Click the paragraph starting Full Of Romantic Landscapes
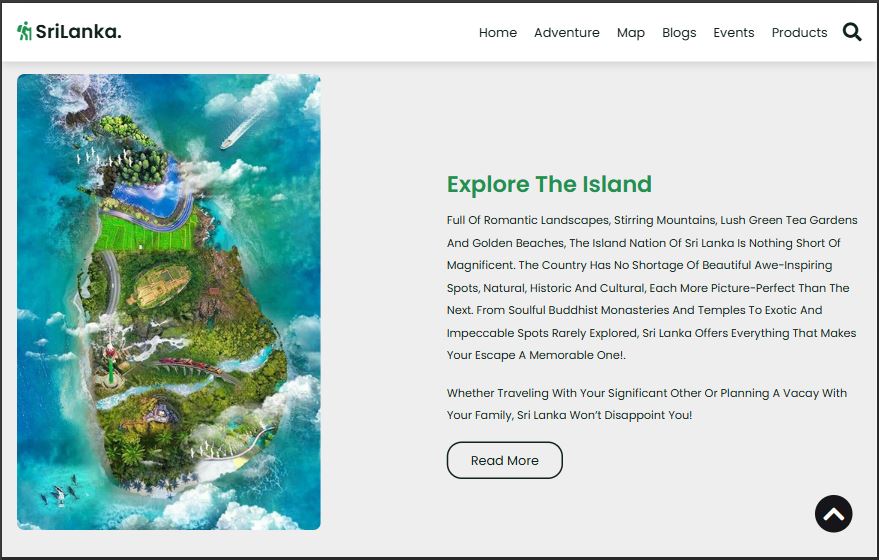Screen dimensions: 879x560 (x=651, y=287)
